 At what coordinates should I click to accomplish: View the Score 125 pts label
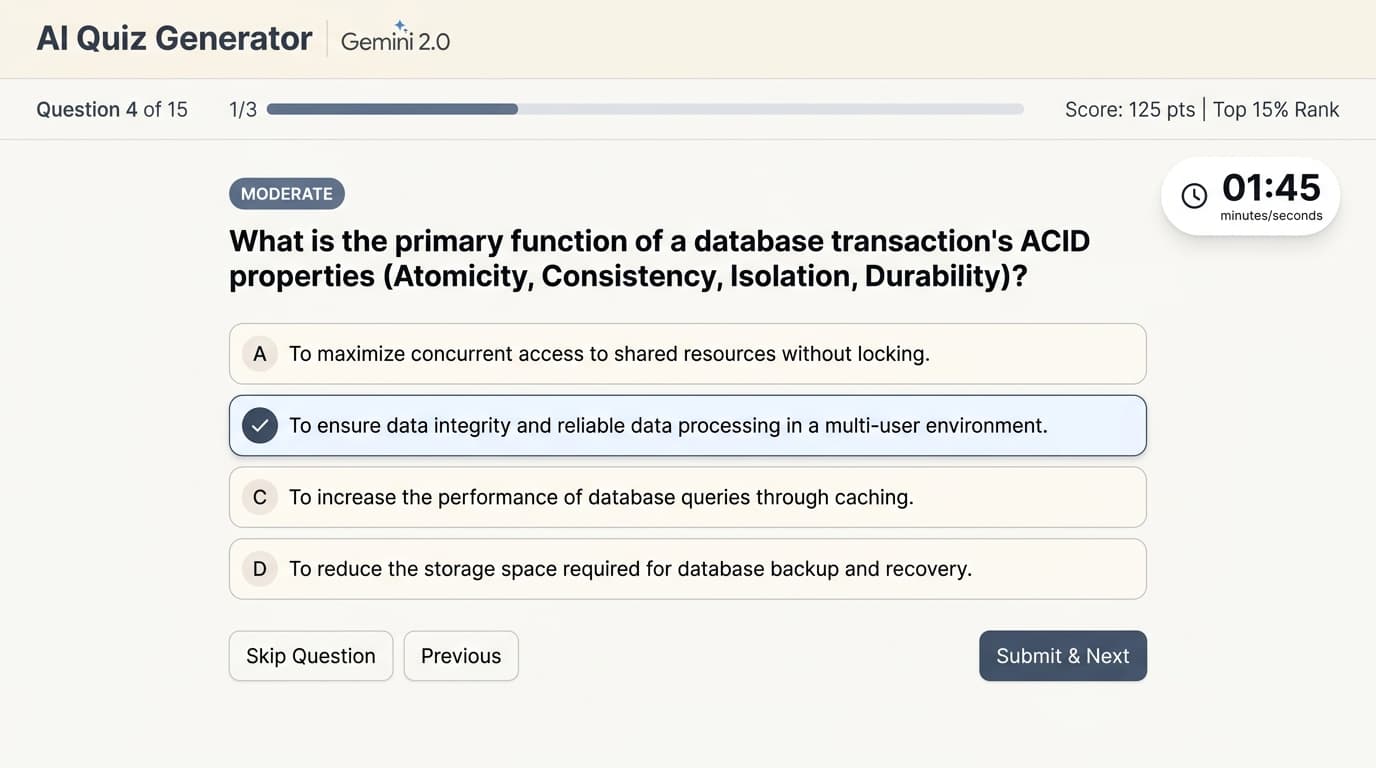1130,109
